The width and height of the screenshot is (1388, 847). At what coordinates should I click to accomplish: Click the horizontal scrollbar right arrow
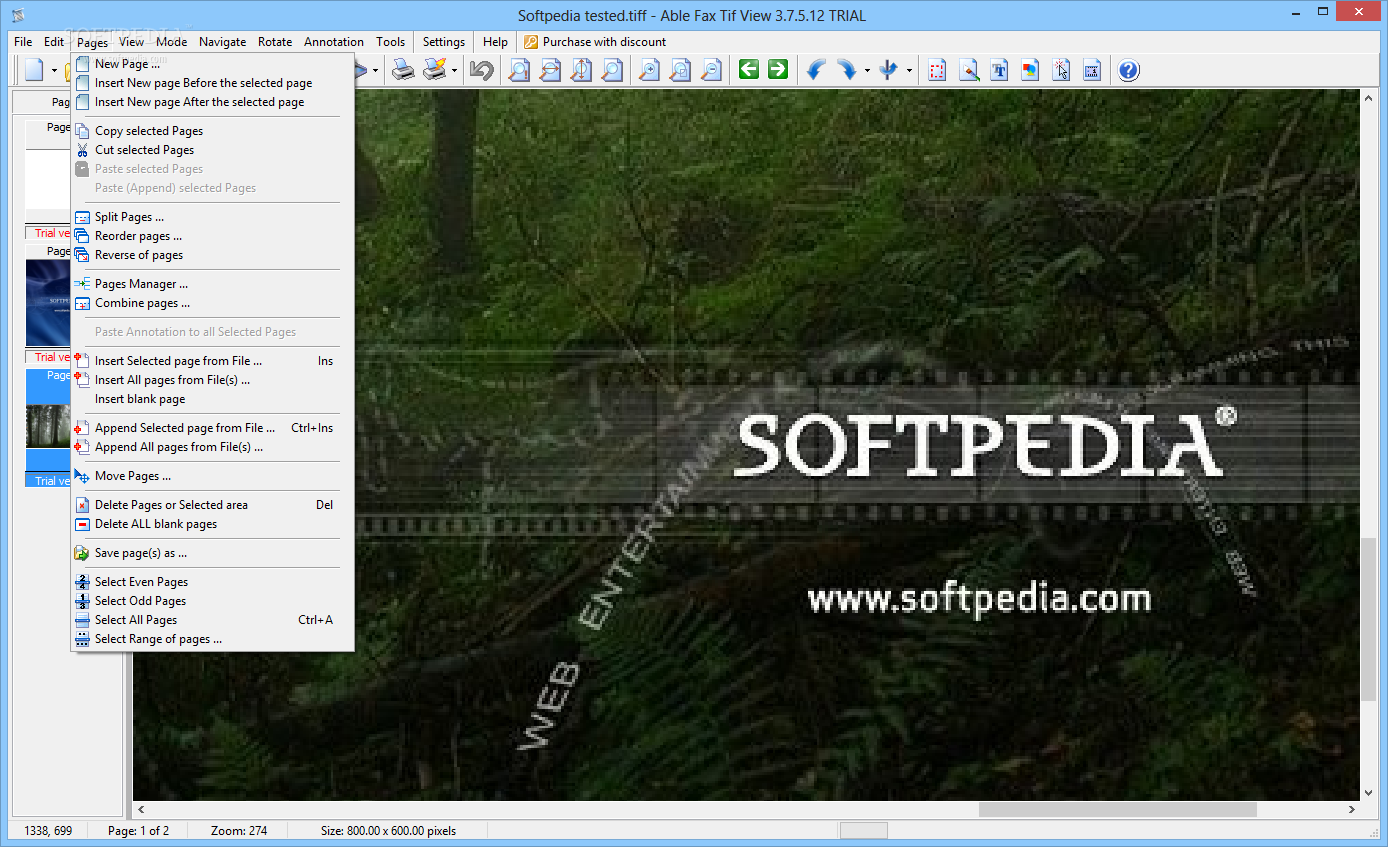pos(1353,809)
